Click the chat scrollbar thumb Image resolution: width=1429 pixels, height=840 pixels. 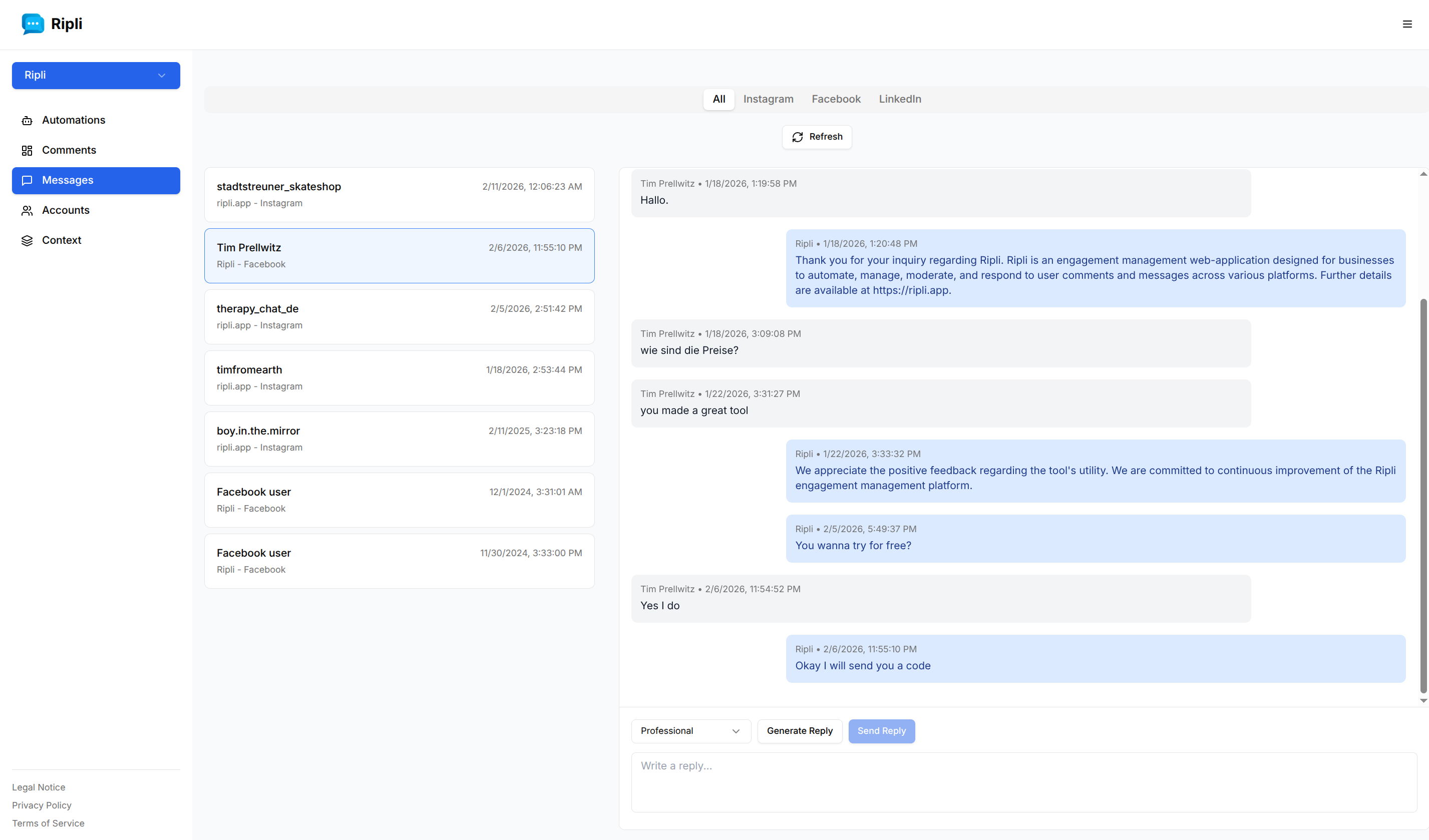[1423, 496]
